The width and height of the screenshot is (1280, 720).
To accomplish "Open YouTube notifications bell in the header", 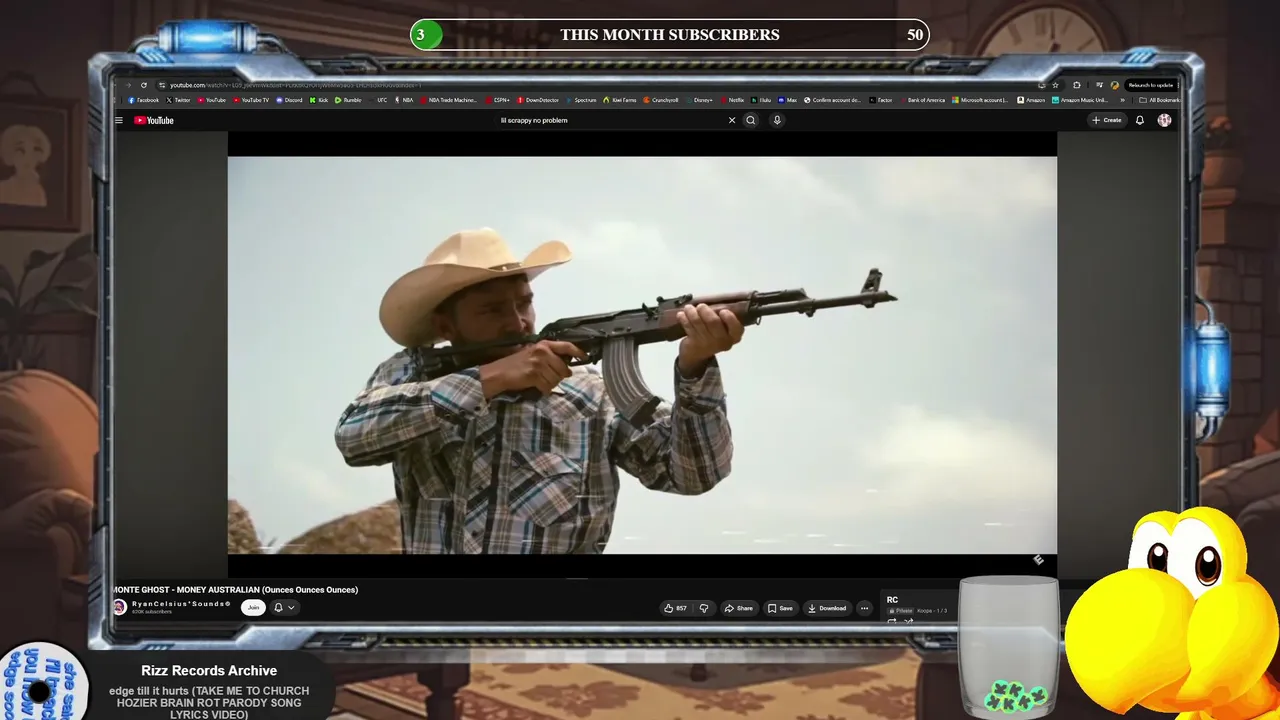I will 1140,120.
